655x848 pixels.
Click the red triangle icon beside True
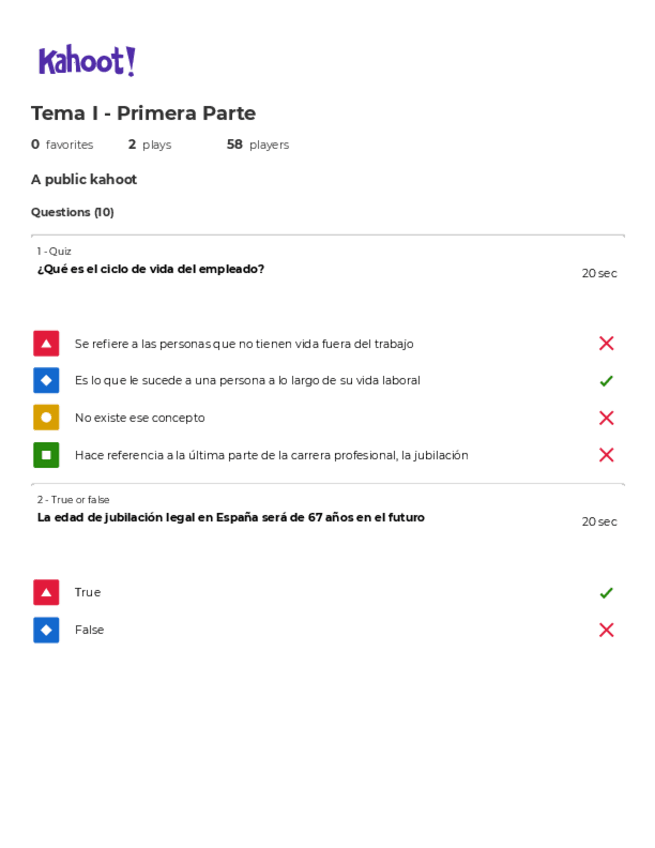pos(46,592)
